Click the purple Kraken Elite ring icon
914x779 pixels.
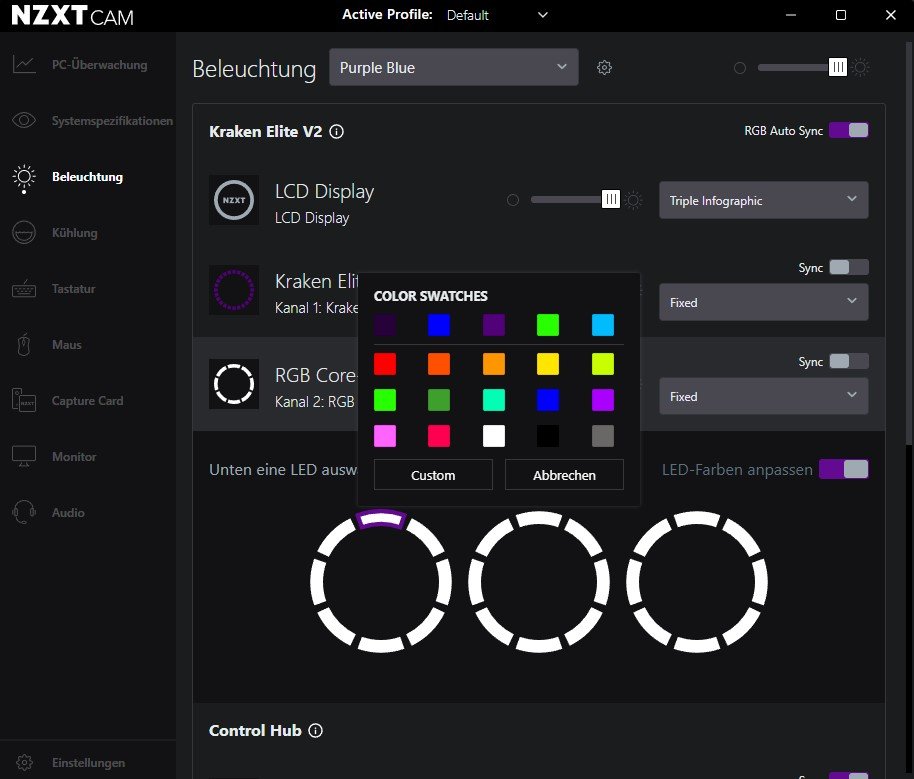pyautogui.click(x=234, y=290)
